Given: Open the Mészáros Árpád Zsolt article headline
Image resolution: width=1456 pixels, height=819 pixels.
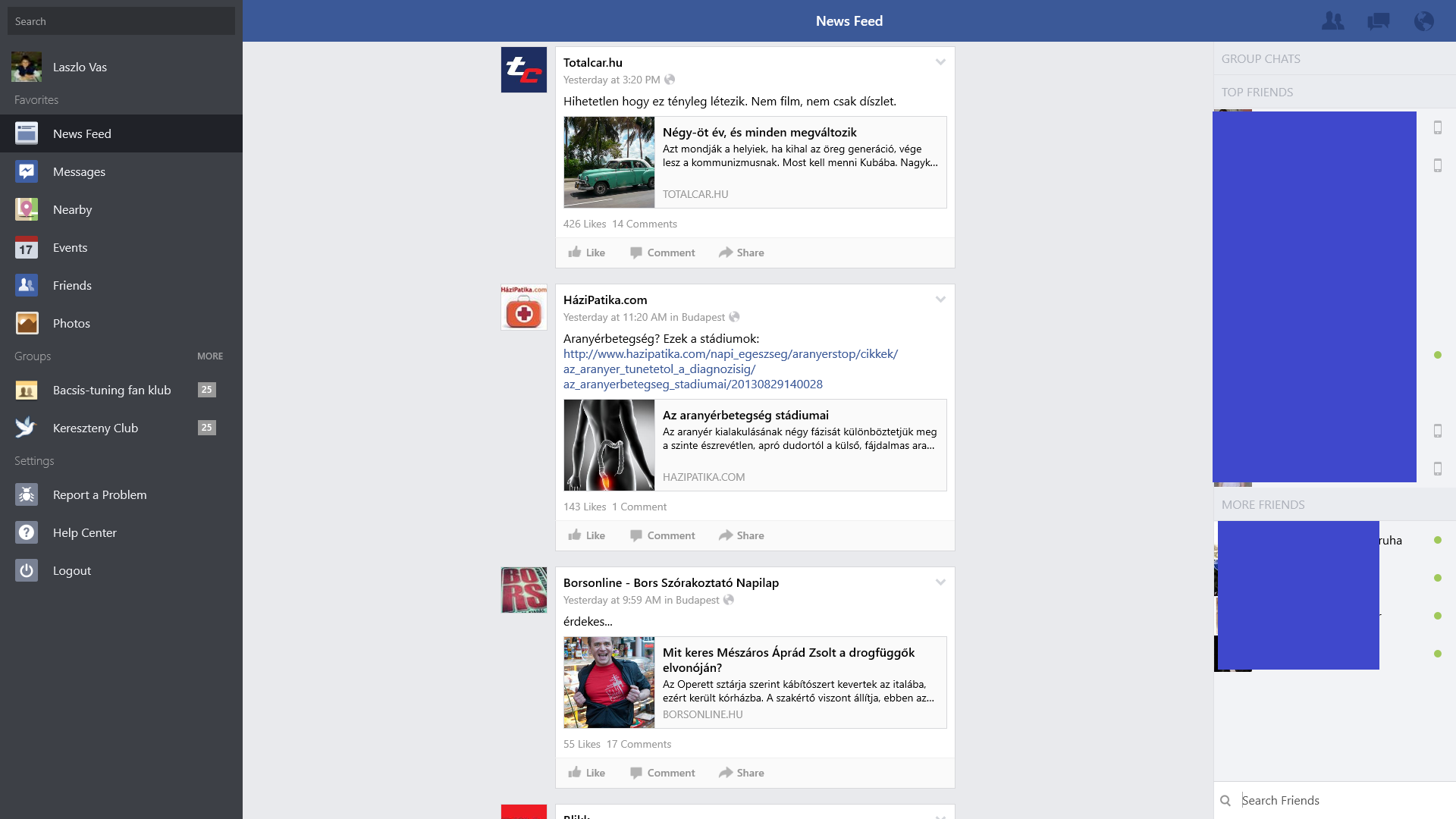Looking at the screenshot, I should click(x=789, y=660).
